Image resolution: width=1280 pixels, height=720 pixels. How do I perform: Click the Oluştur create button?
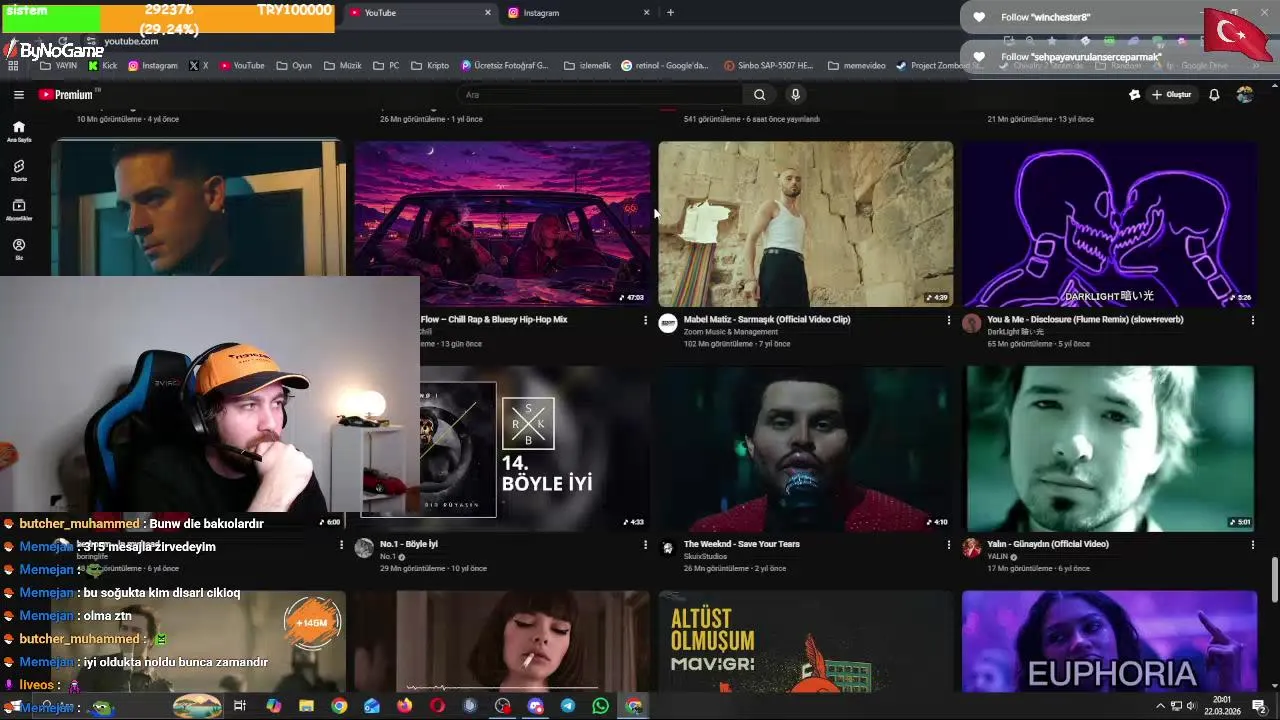click(1172, 95)
